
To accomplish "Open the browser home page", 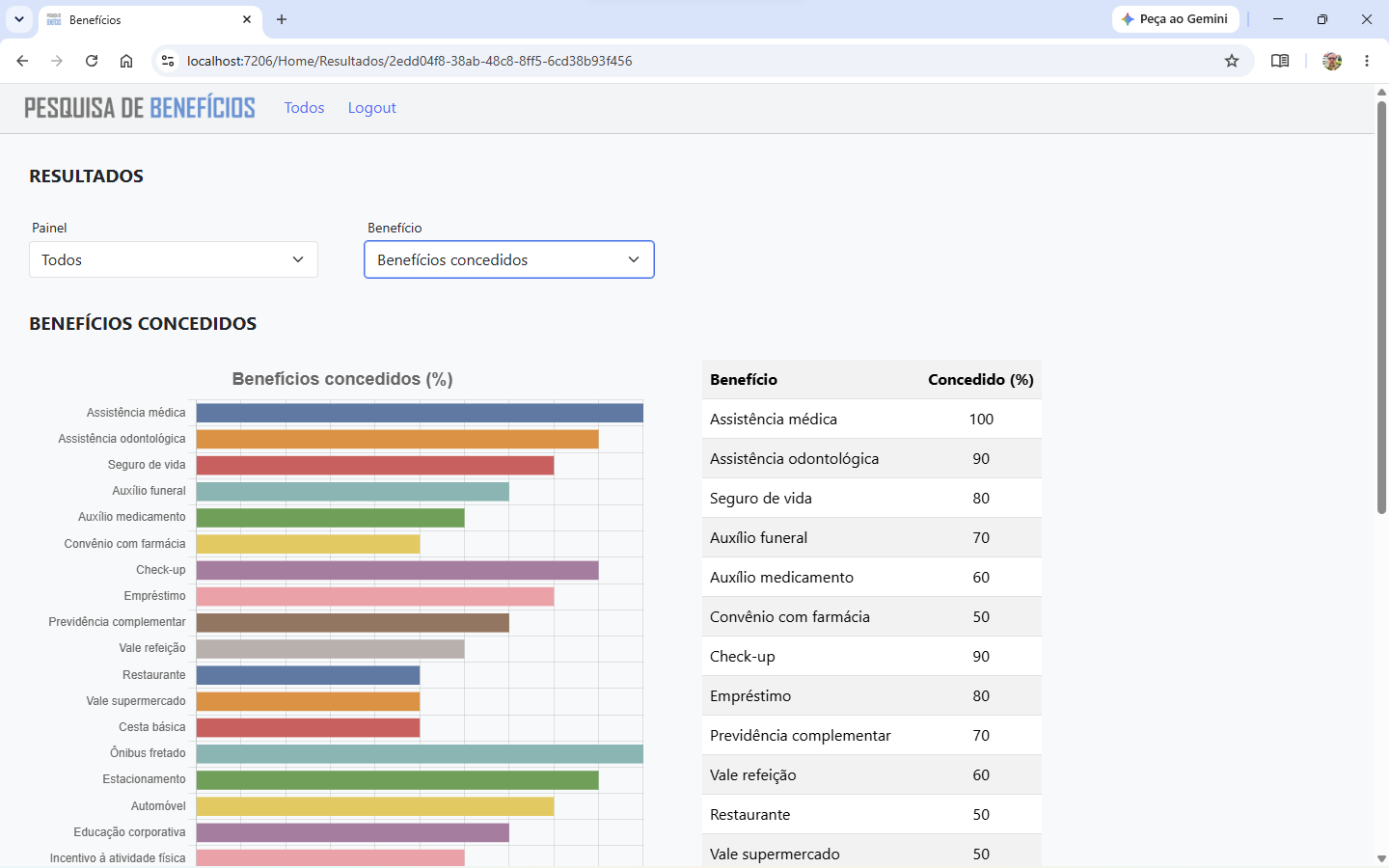I will (x=126, y=61).
